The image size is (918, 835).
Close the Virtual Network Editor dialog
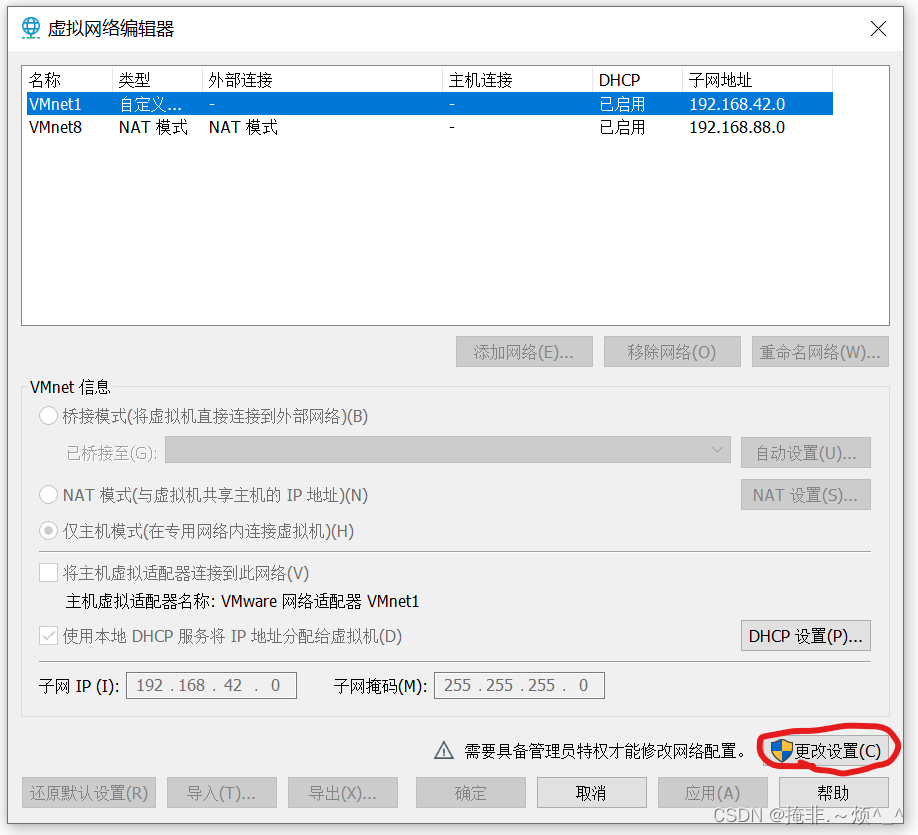point(878,28)
